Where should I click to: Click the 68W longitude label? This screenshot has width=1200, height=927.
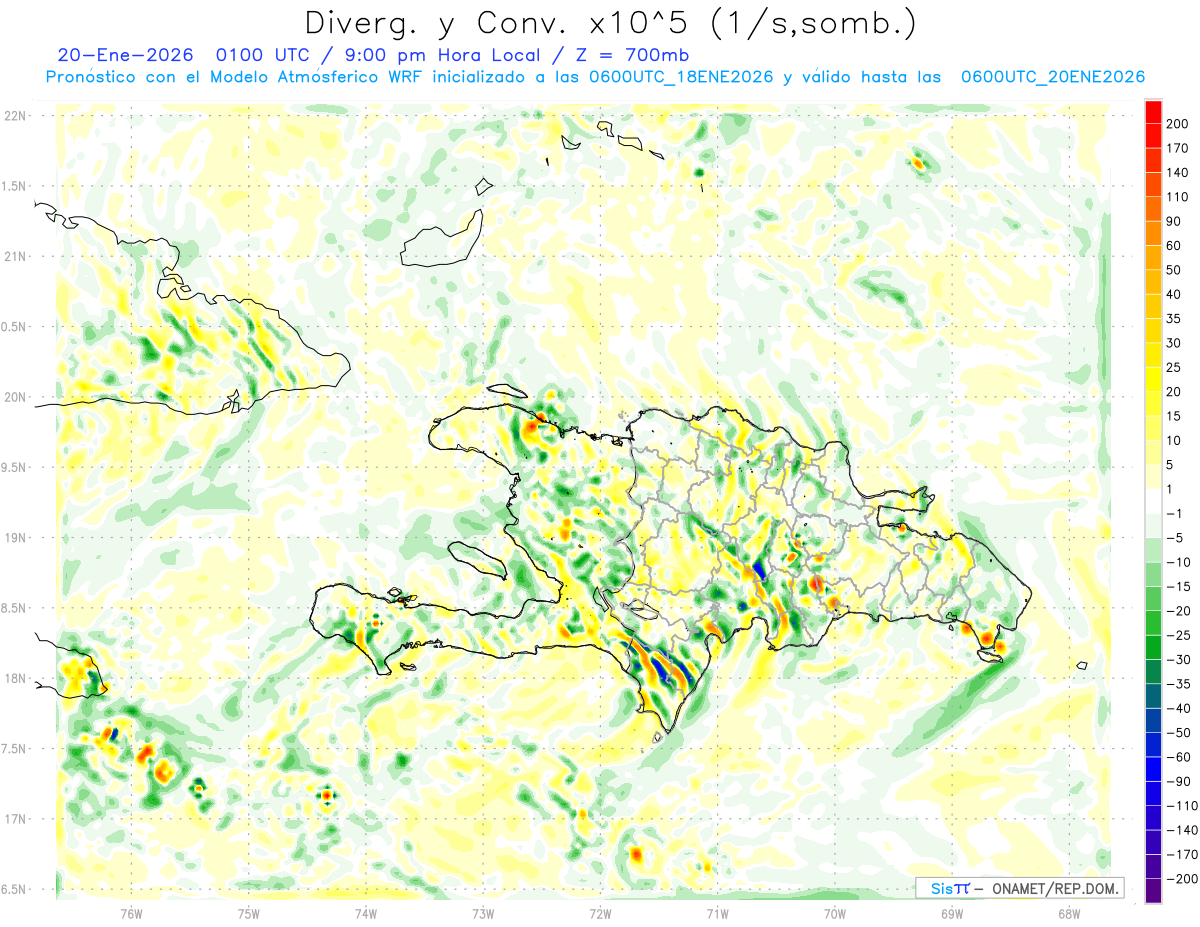click(x=1069, y=914)
